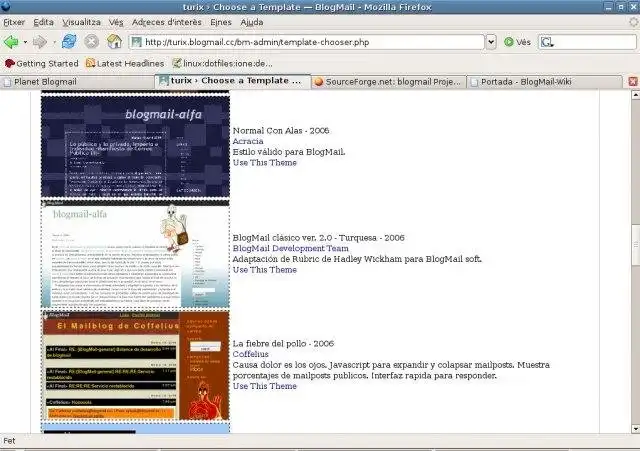Click the page icon in the URL bar
This screenshot has height=451, width=640.
(x=136, y=42)
